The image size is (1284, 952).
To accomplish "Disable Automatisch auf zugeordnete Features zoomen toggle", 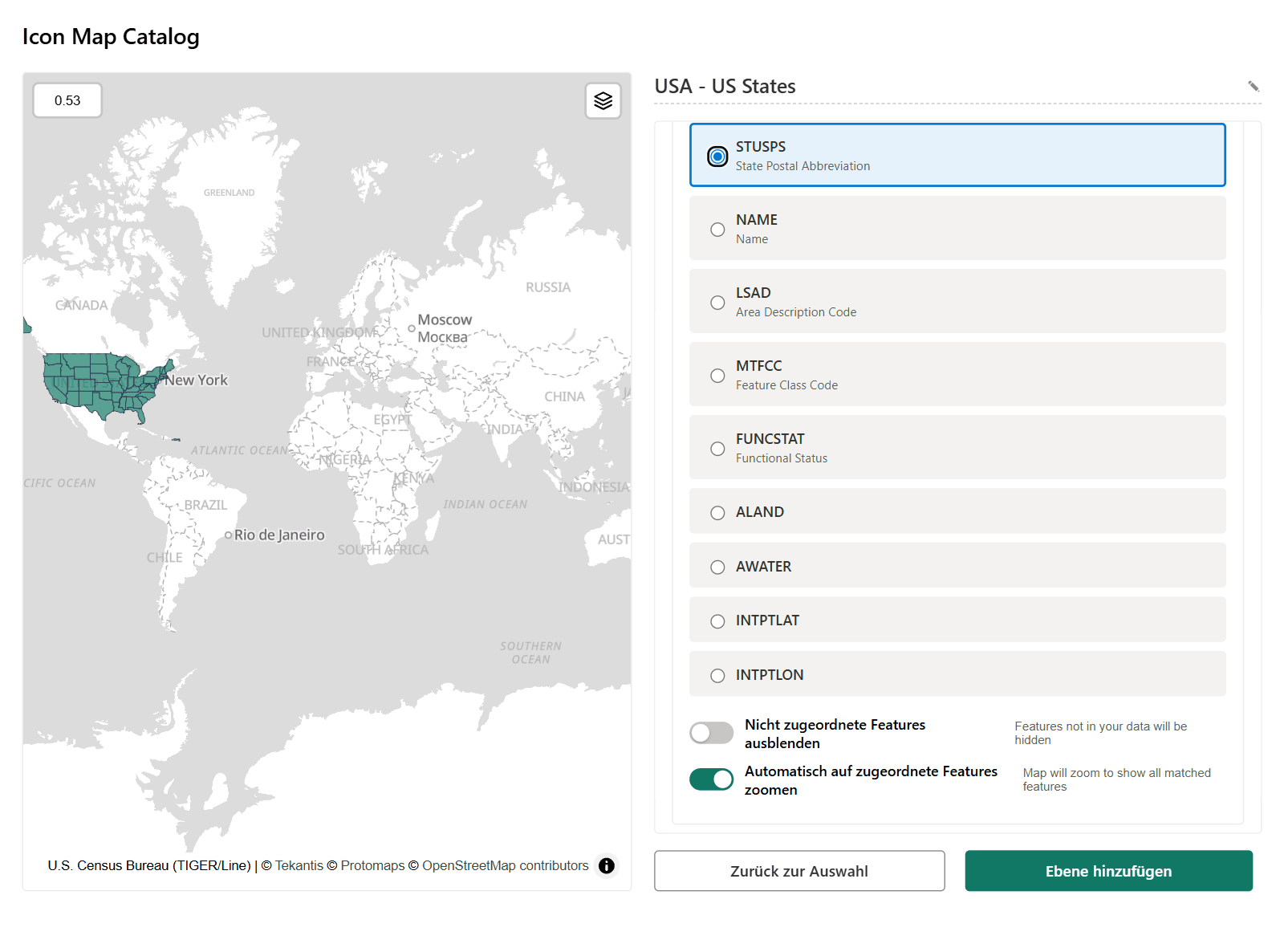I will point(711,779).
